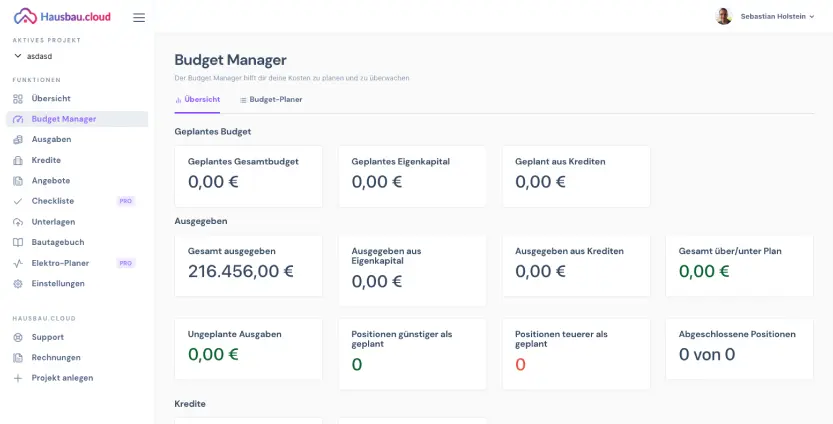This screenshot has height=424, width=833.
Task: Click the Kredite bank icon
Action: coord(18,160)
